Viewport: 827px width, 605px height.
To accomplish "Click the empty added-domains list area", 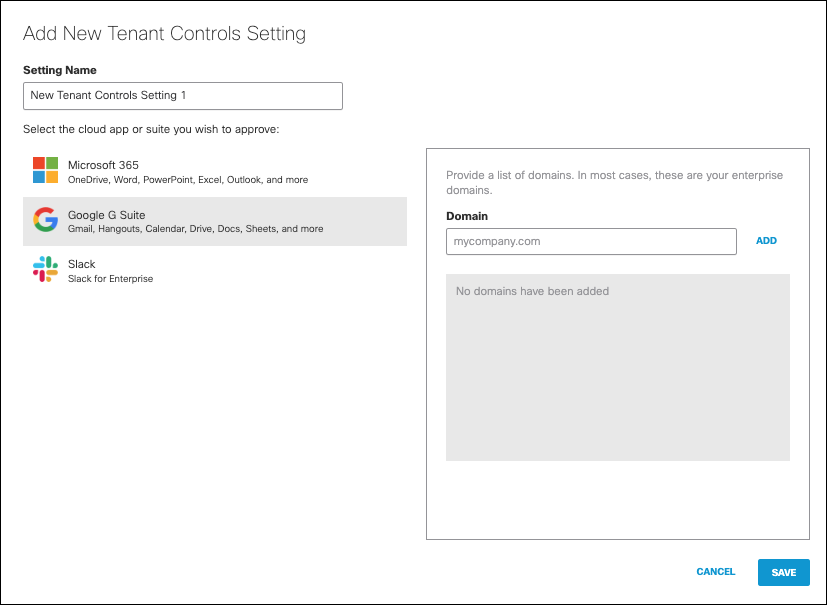I will click(618, 367).
